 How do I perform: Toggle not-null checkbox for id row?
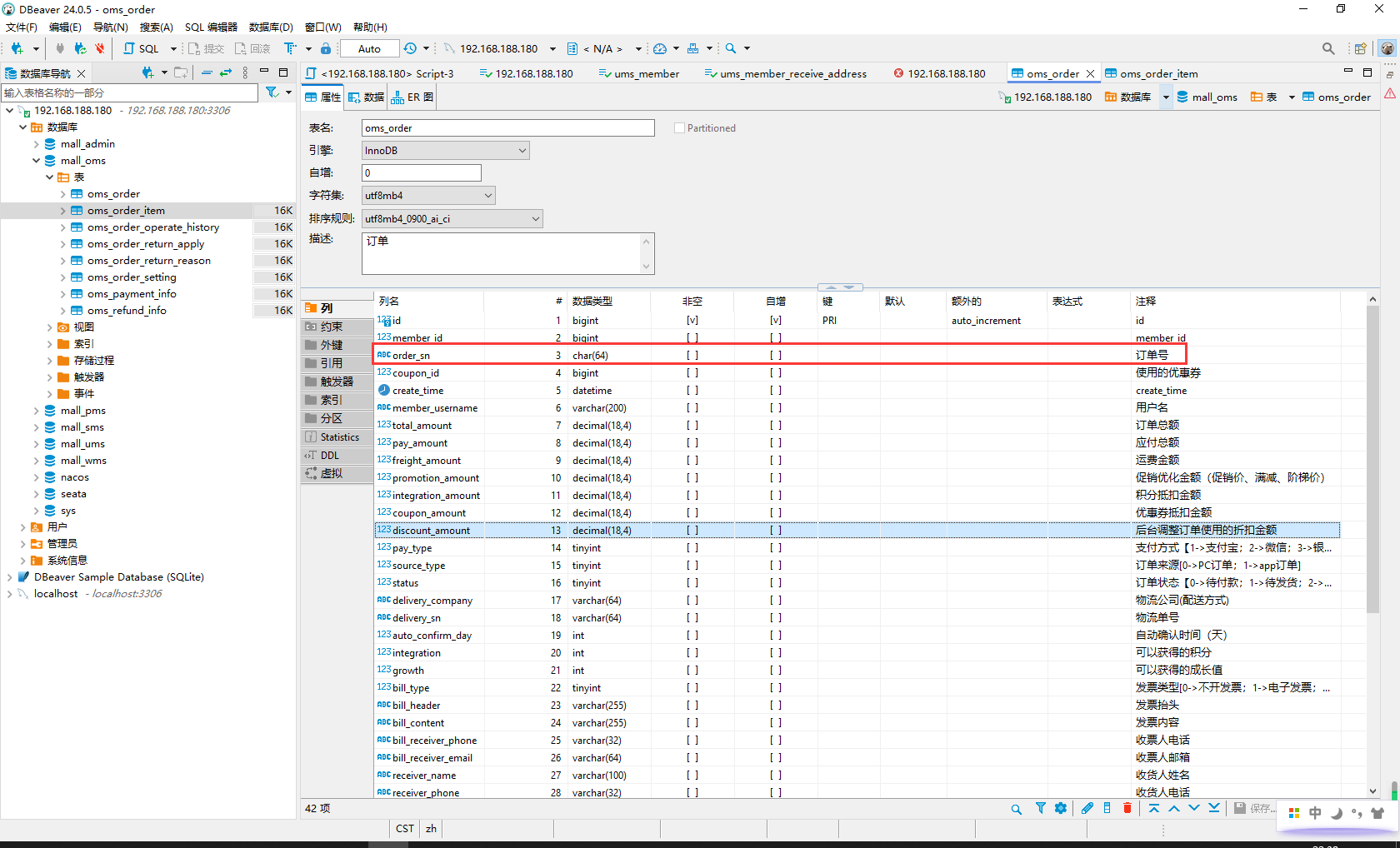[692, 321]
